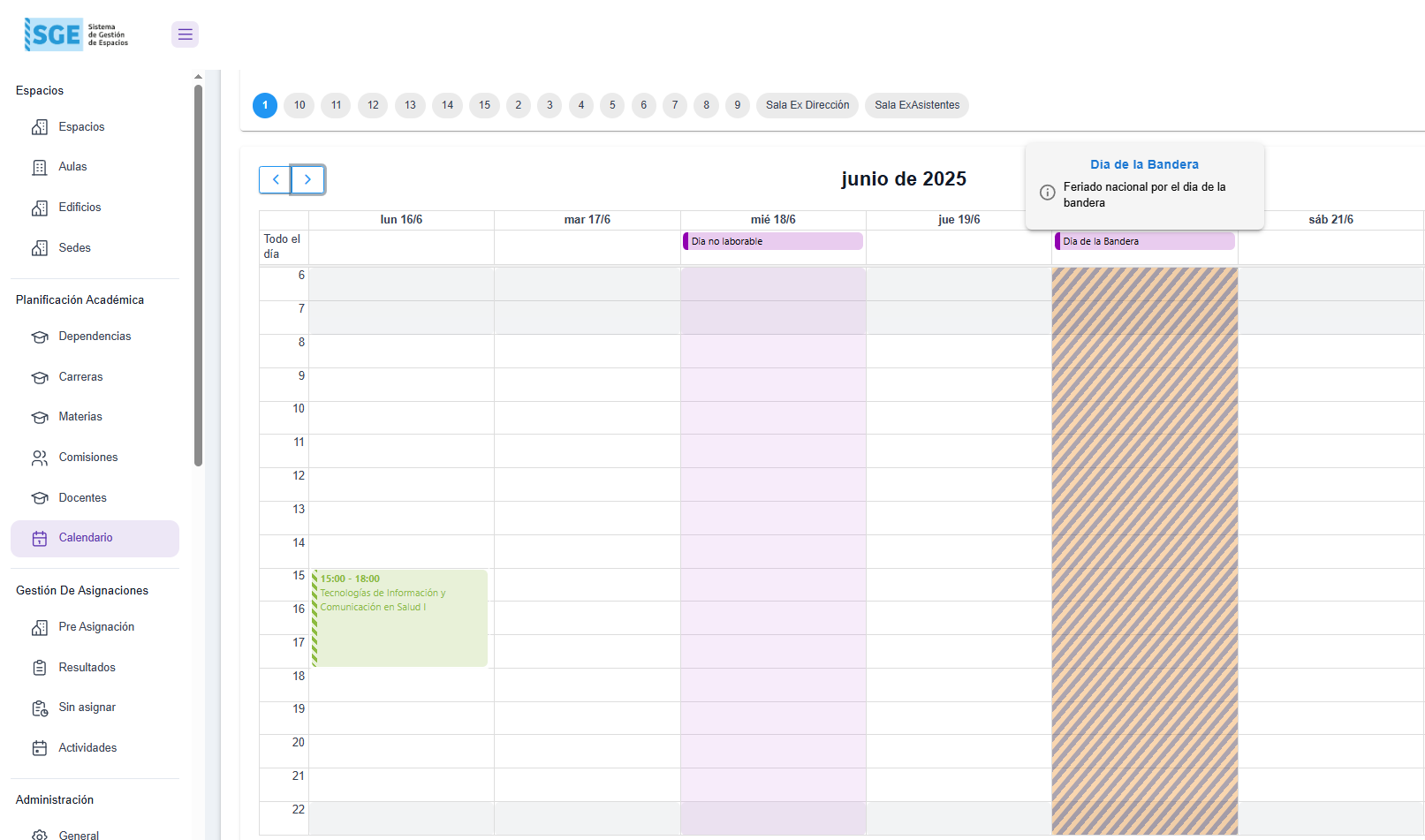The width and height of the screenshot is (1425, 840).
Task: Click the jue 19/6 column header
Action: coord(959,220)
